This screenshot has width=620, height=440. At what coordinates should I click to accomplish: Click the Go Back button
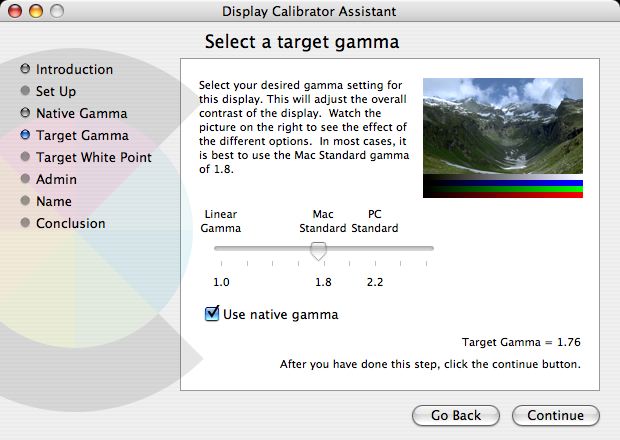tap(456, 415)
